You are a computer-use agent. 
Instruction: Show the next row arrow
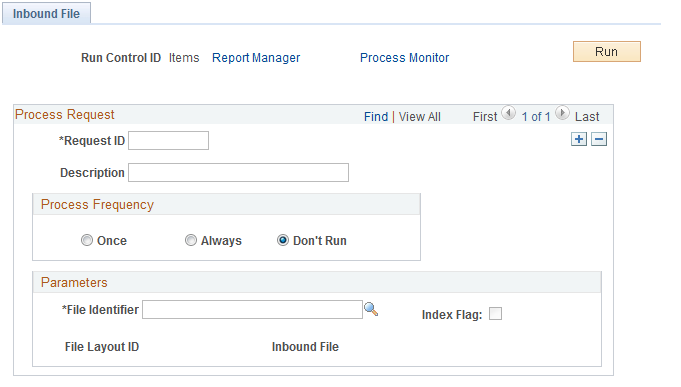point(562,113)
